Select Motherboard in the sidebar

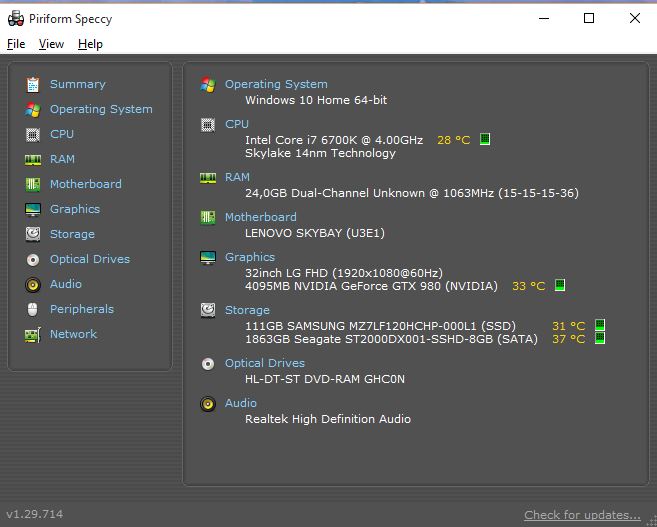(x=85, y=184)
